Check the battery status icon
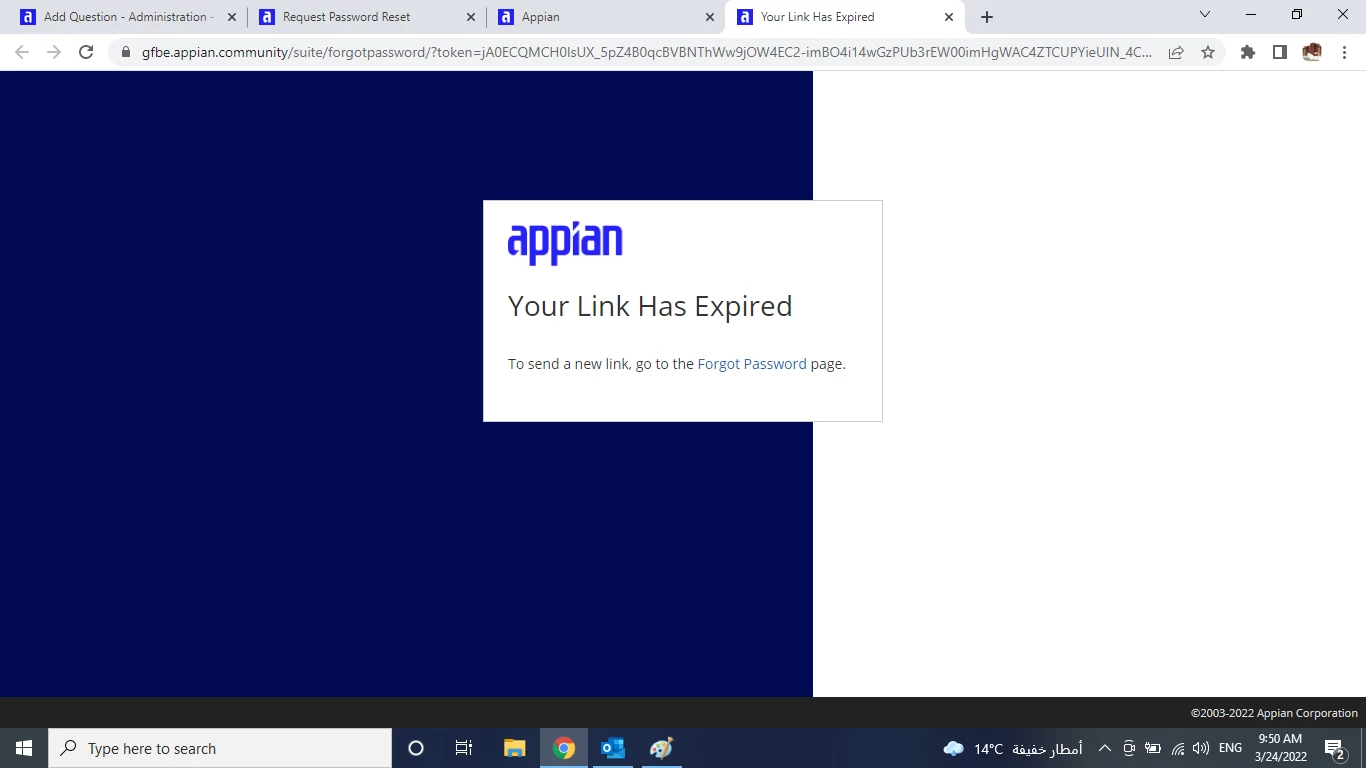 pyautogui.click(x=1153, y=748)
